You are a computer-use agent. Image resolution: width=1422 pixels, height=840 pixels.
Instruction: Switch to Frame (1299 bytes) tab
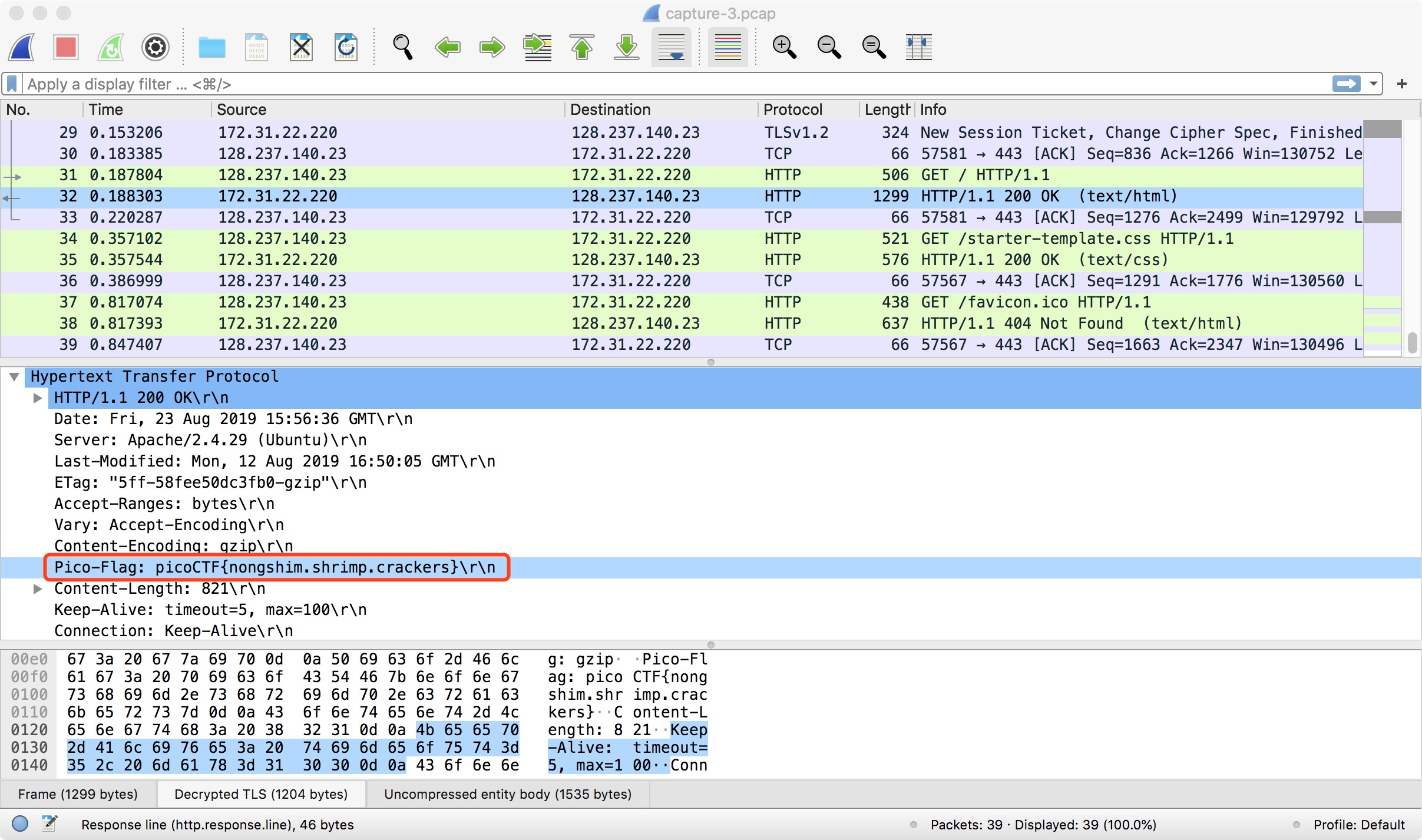tap(78, 794)
